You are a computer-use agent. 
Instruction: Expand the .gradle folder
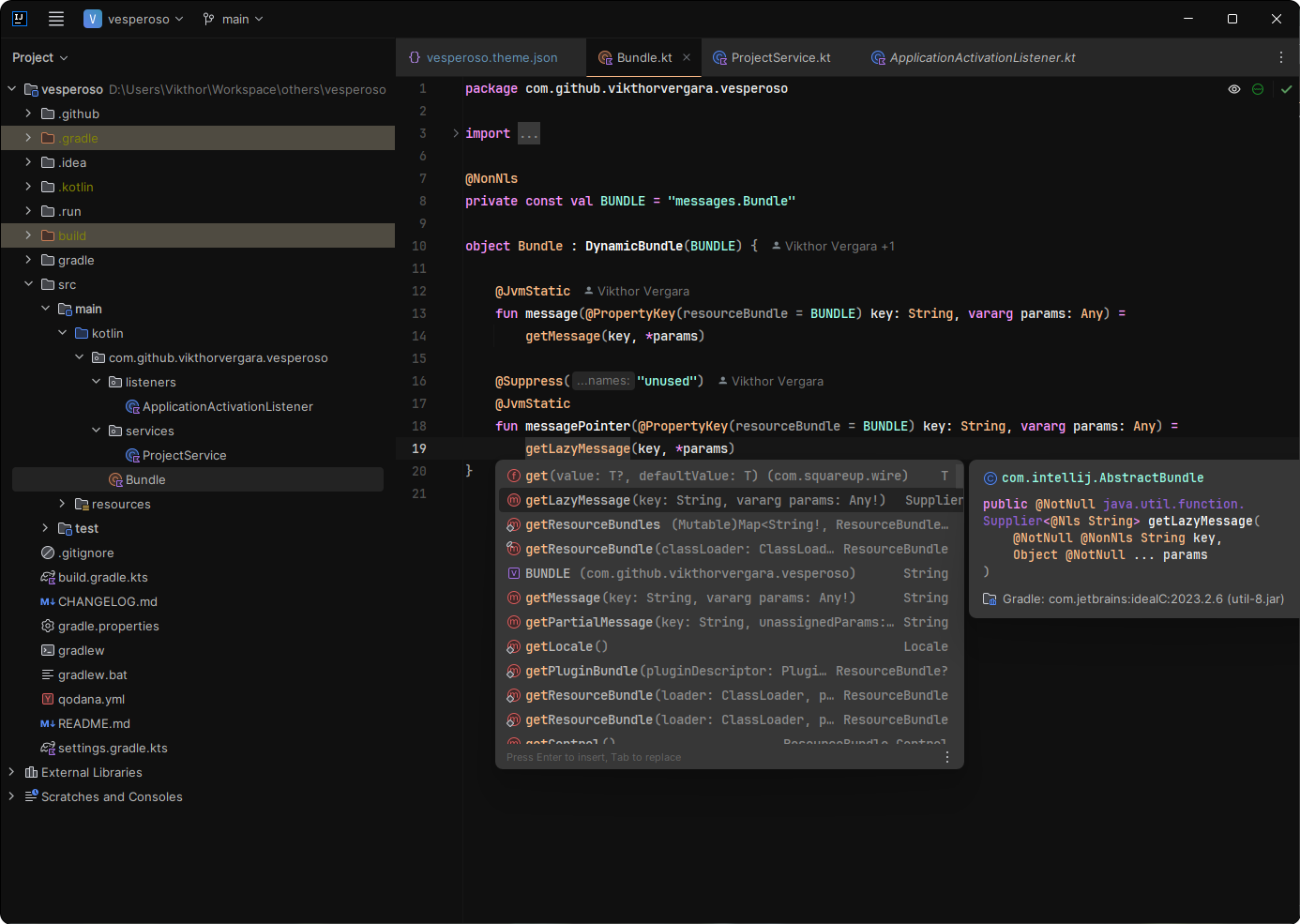[28, 138]
